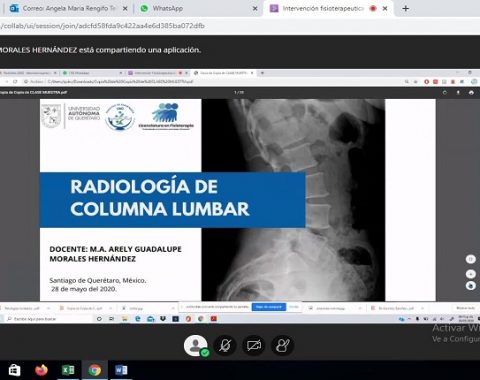Zoom out with the PDF minus button
The image size is (480, 380).
(471, 286)
